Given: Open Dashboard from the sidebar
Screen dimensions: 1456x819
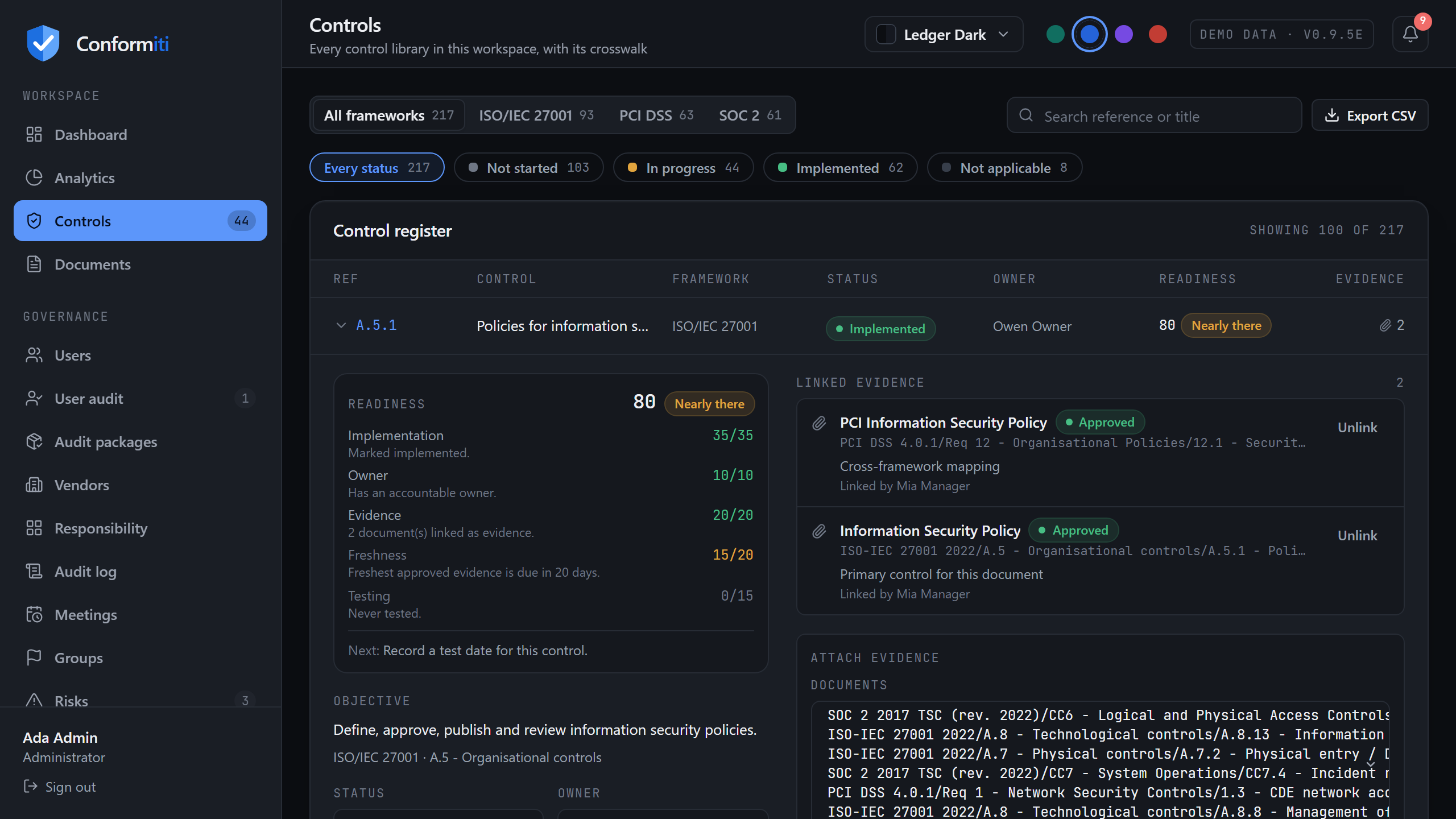Looking at the screenshot, I should click(x=140, y=135).
